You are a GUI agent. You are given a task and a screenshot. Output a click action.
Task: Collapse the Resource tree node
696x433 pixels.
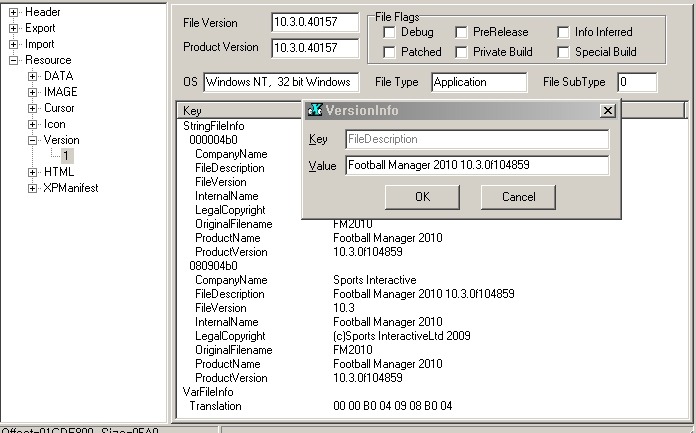[14, 60]
